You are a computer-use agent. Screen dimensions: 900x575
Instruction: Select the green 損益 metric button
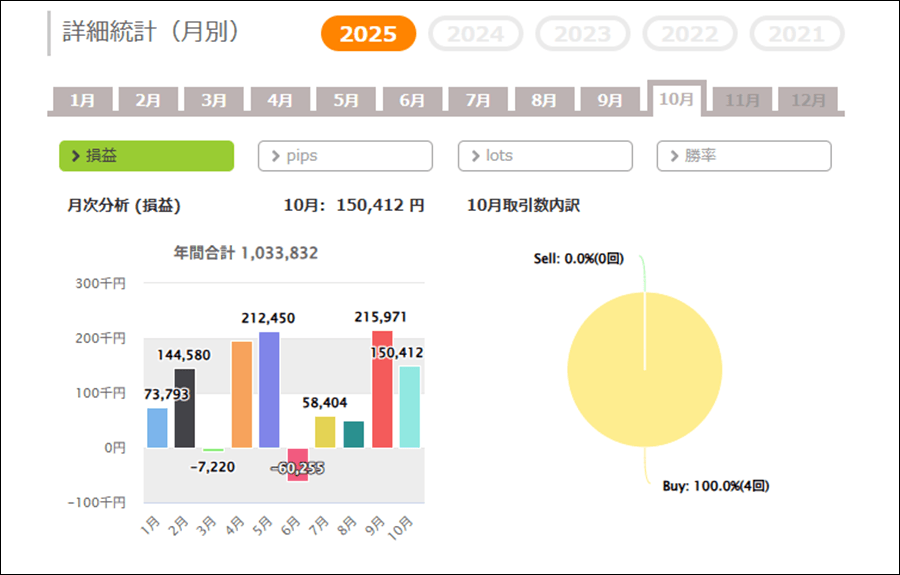[x=146, y=156]
